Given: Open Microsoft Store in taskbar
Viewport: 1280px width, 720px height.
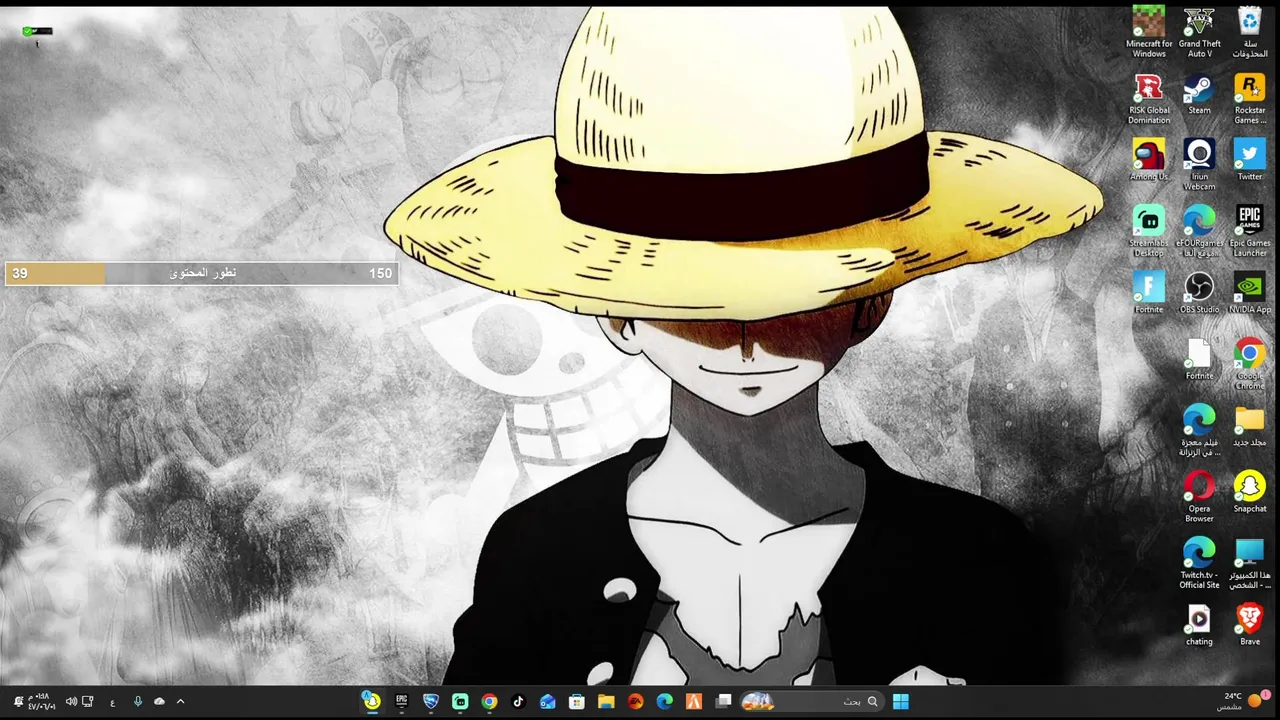Looking at the screenshot, I should [577, 701].
